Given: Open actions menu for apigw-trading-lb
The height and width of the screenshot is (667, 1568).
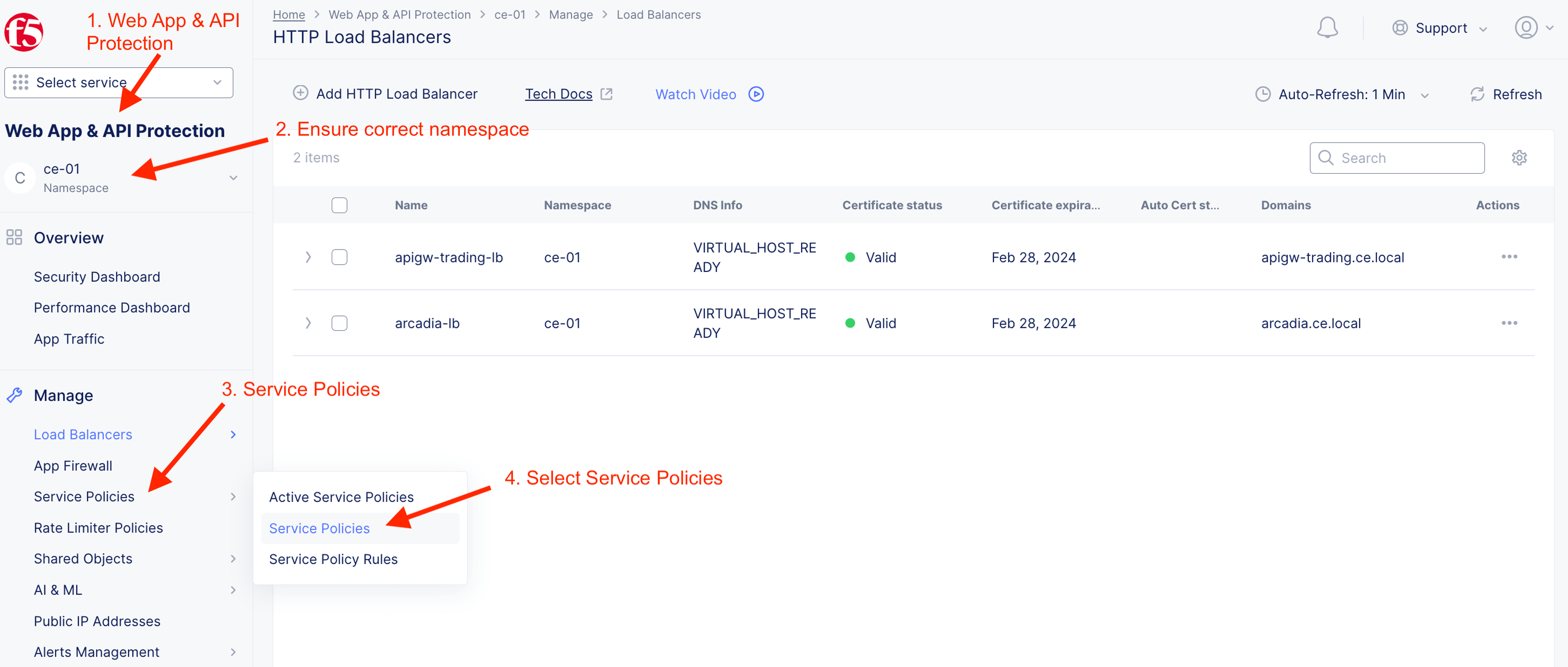Looking at the screenshot, I should point(1509,257).
